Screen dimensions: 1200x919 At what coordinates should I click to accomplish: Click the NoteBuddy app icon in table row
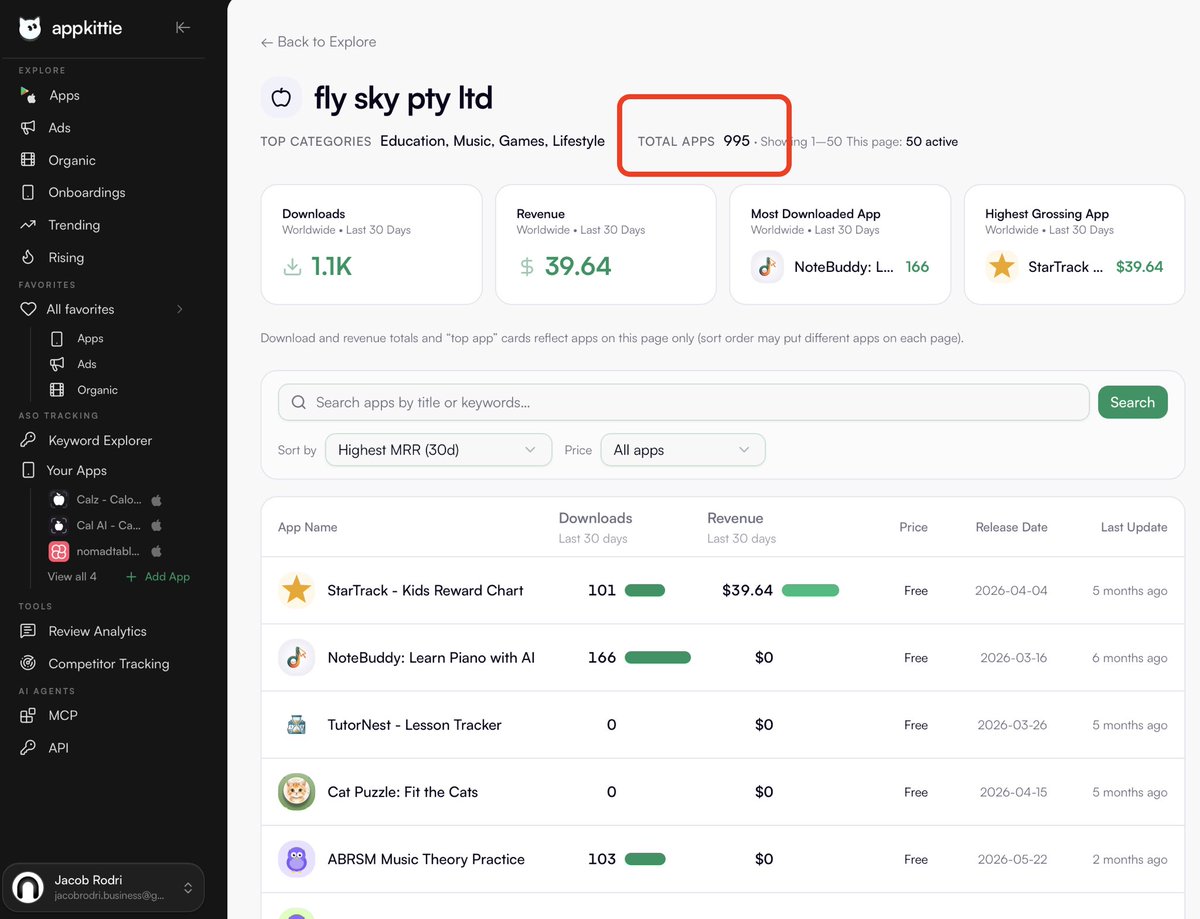click(x=296, y=657)
